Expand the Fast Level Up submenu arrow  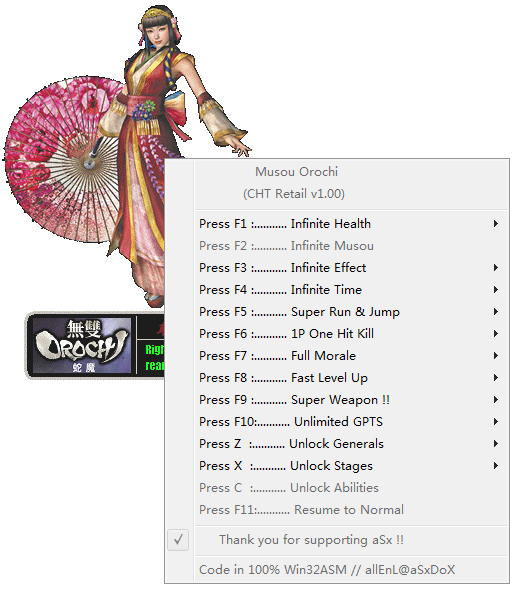click(x=496, y=378)
